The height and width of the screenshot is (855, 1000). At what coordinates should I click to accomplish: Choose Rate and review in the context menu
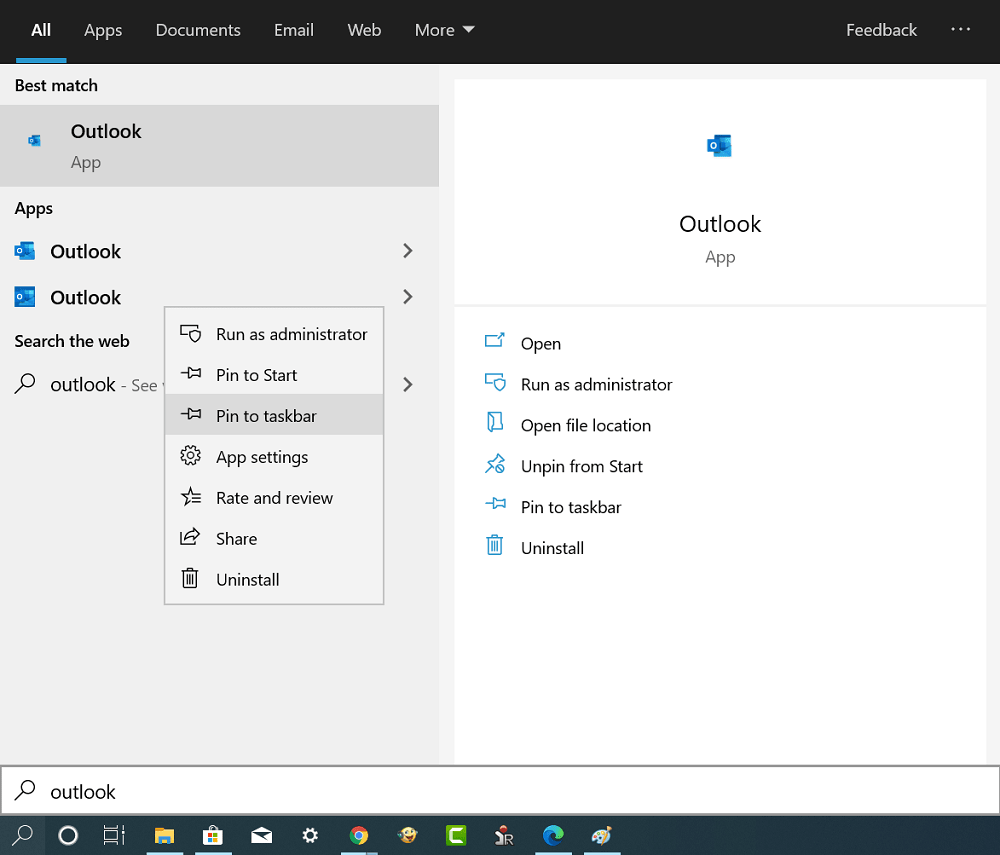(274, 497)
